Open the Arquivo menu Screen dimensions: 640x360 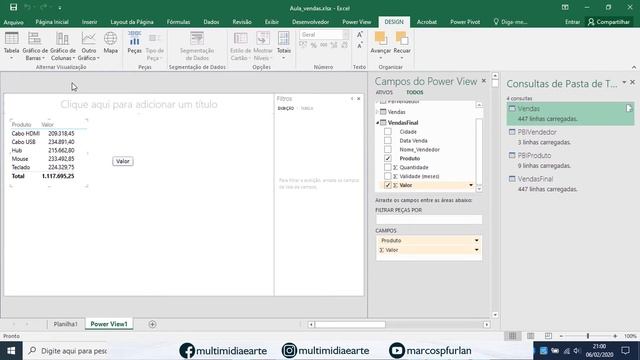point(13,22)
